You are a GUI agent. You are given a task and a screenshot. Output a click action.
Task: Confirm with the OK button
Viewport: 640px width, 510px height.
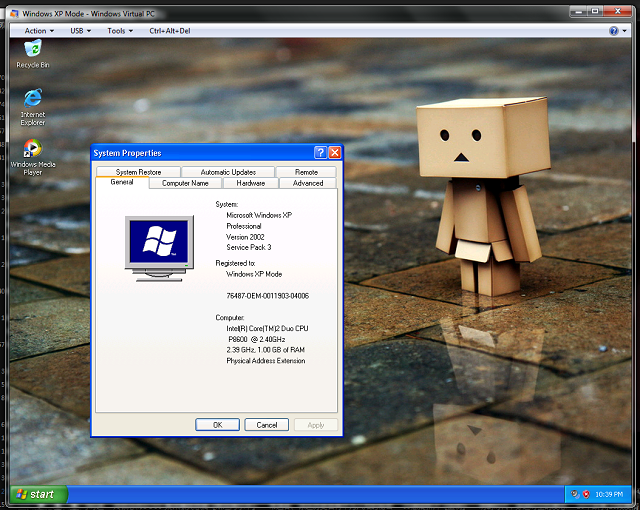(x=218, y=425)
